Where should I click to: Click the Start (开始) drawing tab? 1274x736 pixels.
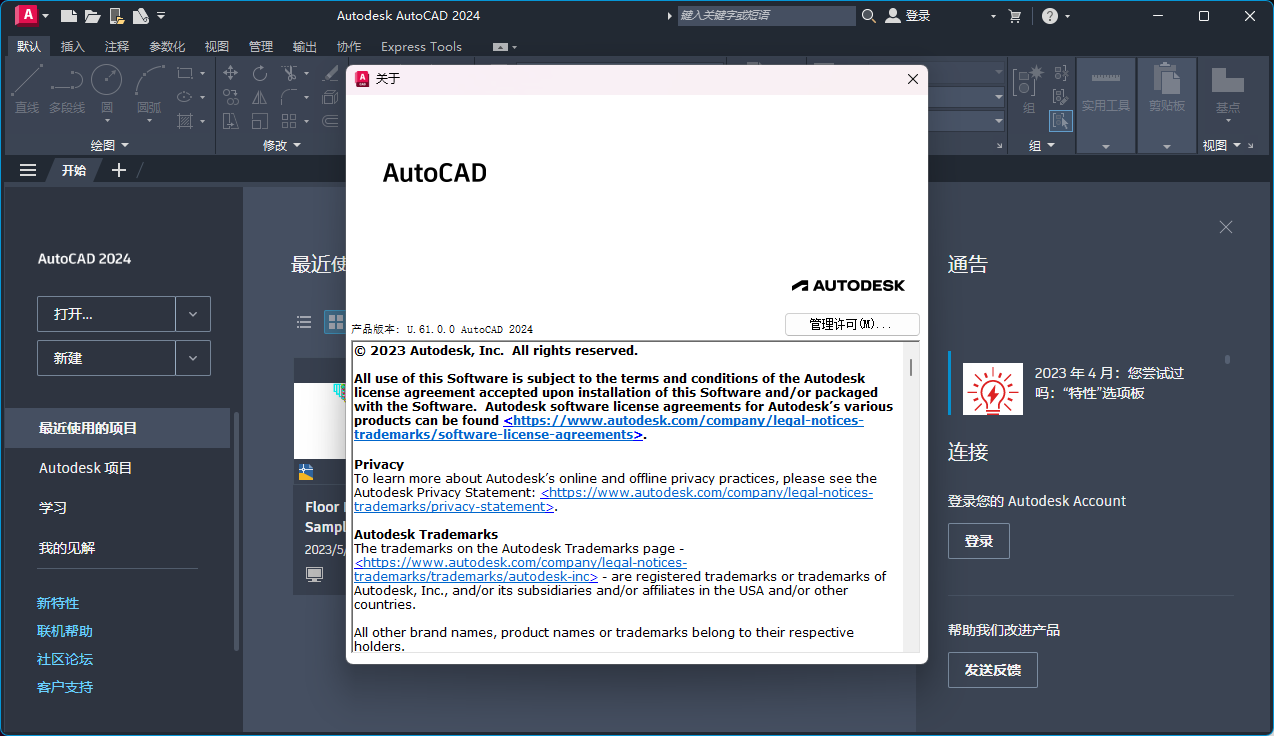tap(74, 170)
